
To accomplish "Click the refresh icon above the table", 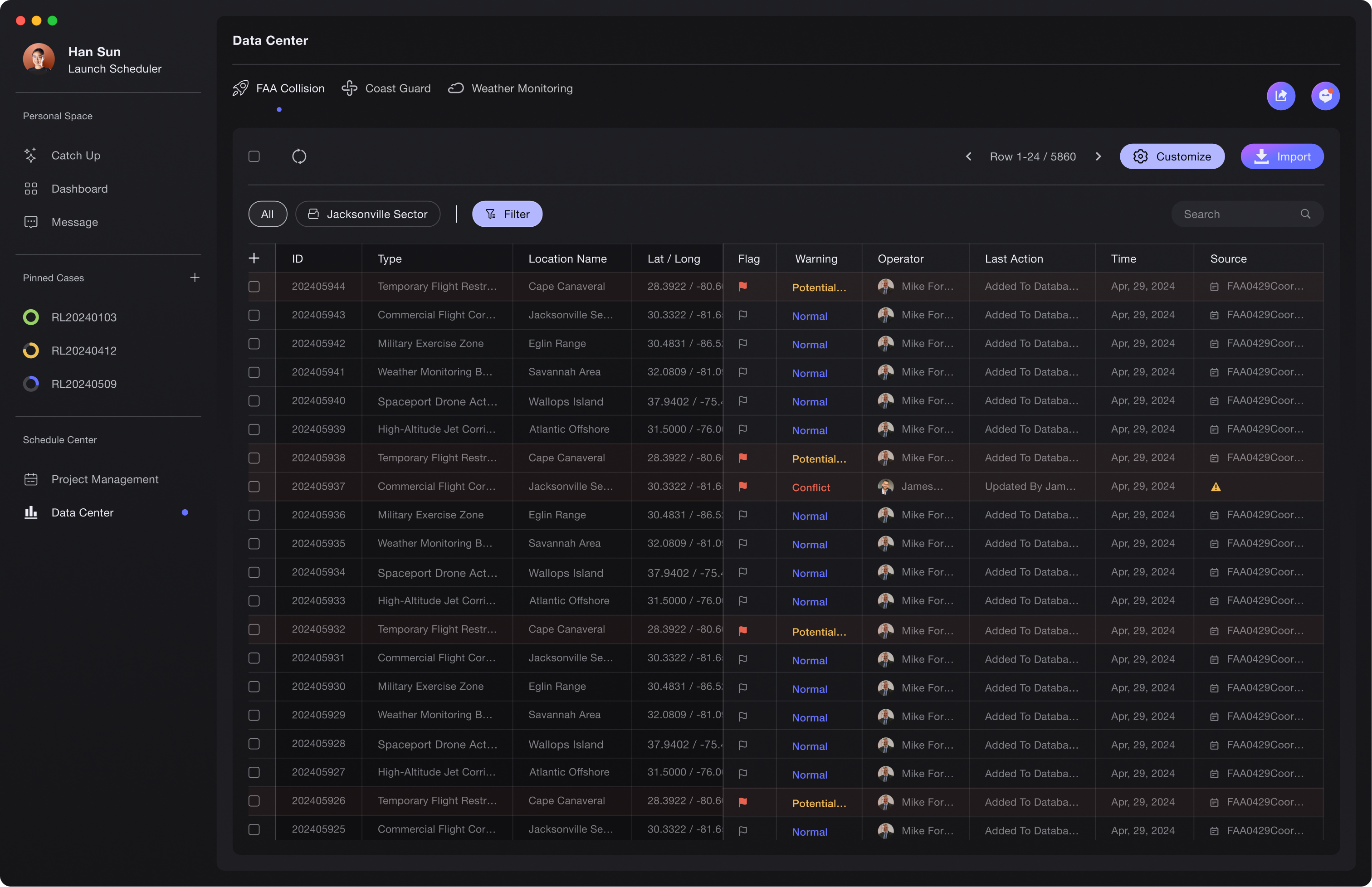I will pyautogui.click(x=299, y=156).
